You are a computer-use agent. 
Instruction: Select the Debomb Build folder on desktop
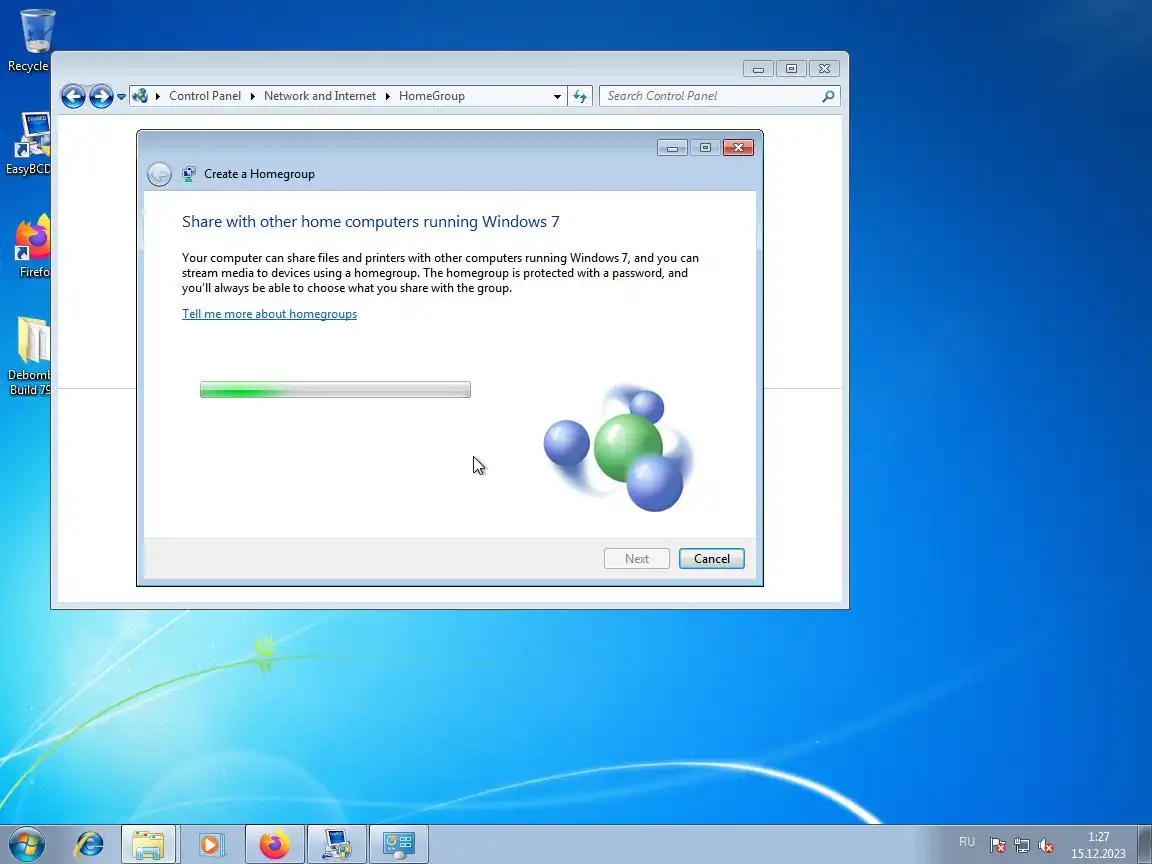tap(29, 356)
